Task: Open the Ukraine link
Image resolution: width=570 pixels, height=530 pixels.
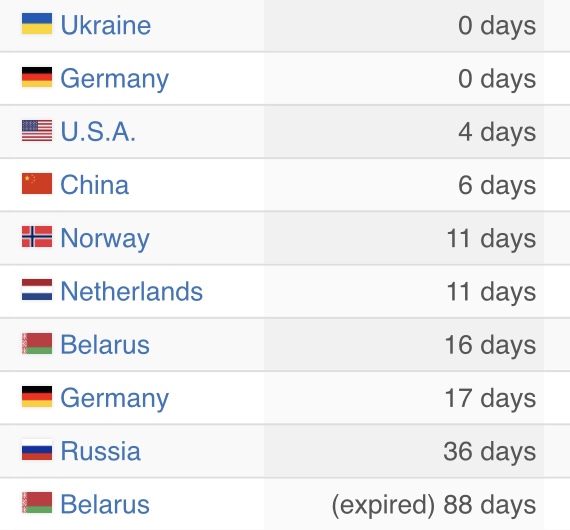Action: point(105,25)
